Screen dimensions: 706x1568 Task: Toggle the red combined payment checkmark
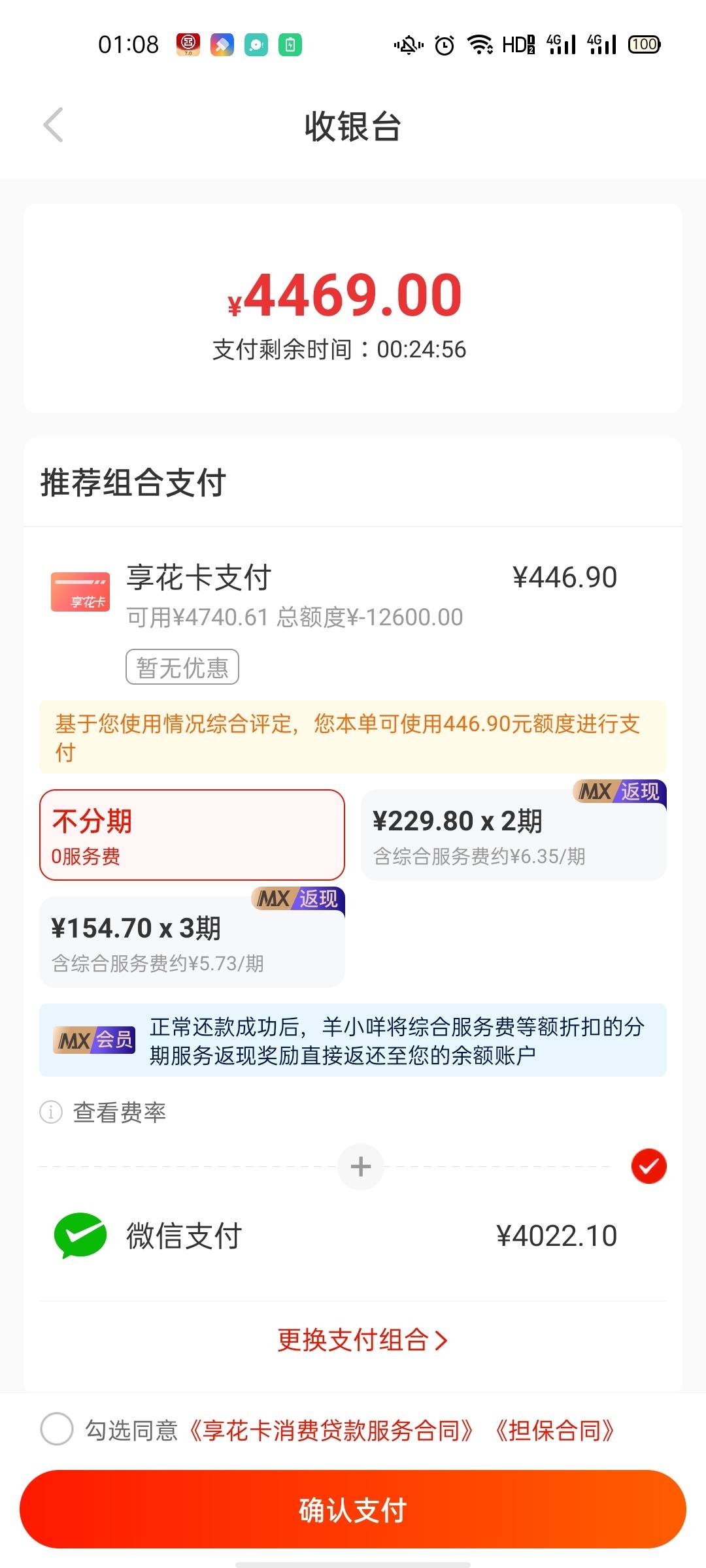click(649, 1166)
